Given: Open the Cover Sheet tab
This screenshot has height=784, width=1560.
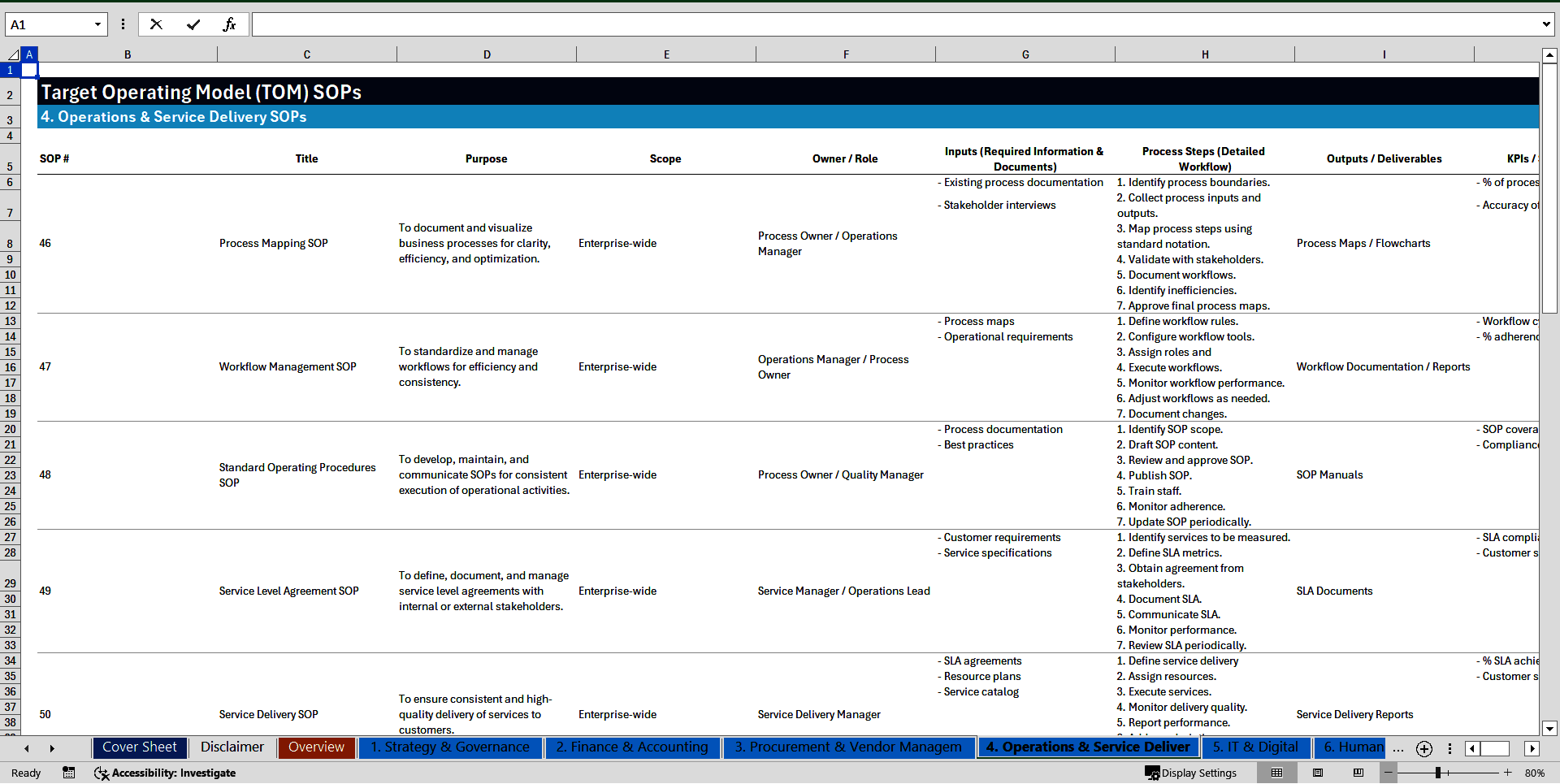Looking at the screenshot, I should (x=139, y=747).
